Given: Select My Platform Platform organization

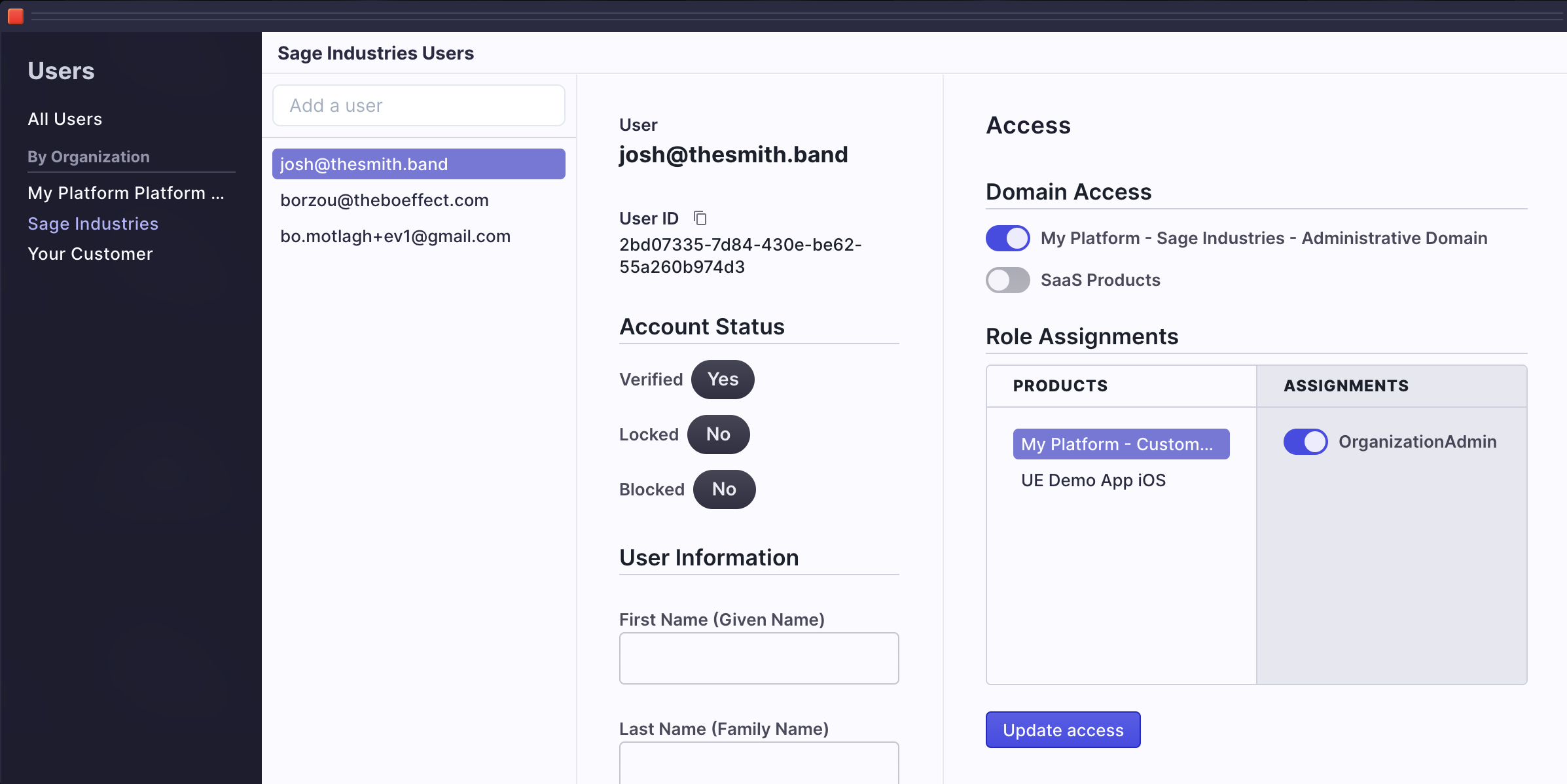Looking at the screenshot, I should tap(126, 193).
